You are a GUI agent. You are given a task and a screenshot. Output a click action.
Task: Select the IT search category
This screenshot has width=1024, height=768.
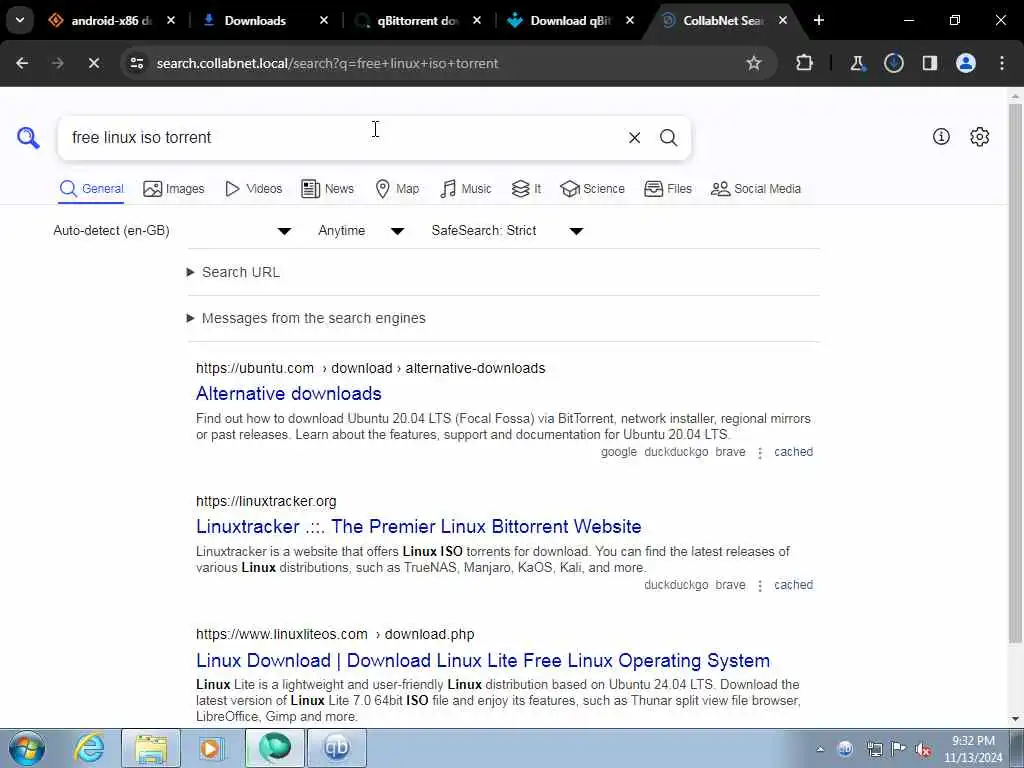tap(526, 189)
